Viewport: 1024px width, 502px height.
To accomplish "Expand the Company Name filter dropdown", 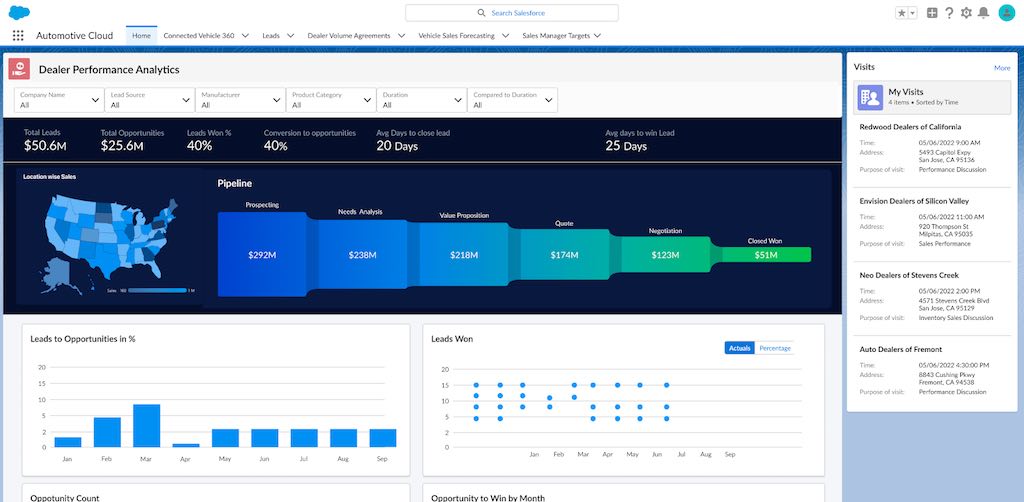I will point(59,100).
